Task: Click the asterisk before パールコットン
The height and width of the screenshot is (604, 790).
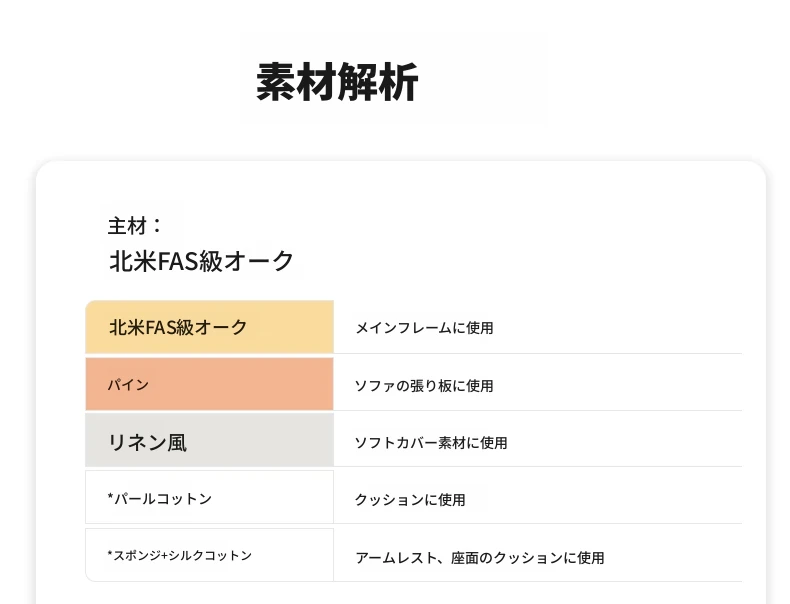Action: pos(110,498)
